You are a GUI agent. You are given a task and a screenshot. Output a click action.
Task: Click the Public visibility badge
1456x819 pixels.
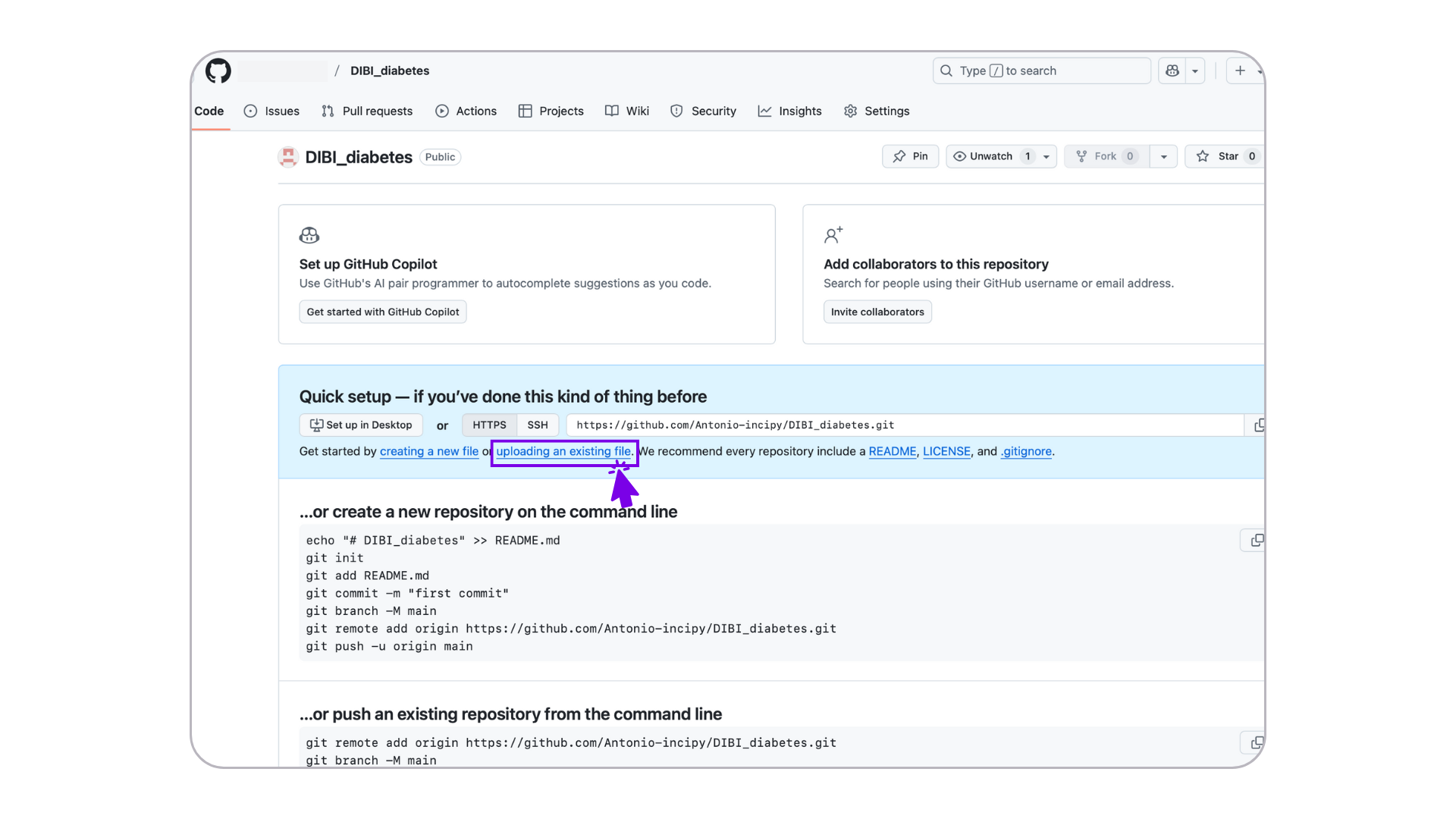[440, 157]
